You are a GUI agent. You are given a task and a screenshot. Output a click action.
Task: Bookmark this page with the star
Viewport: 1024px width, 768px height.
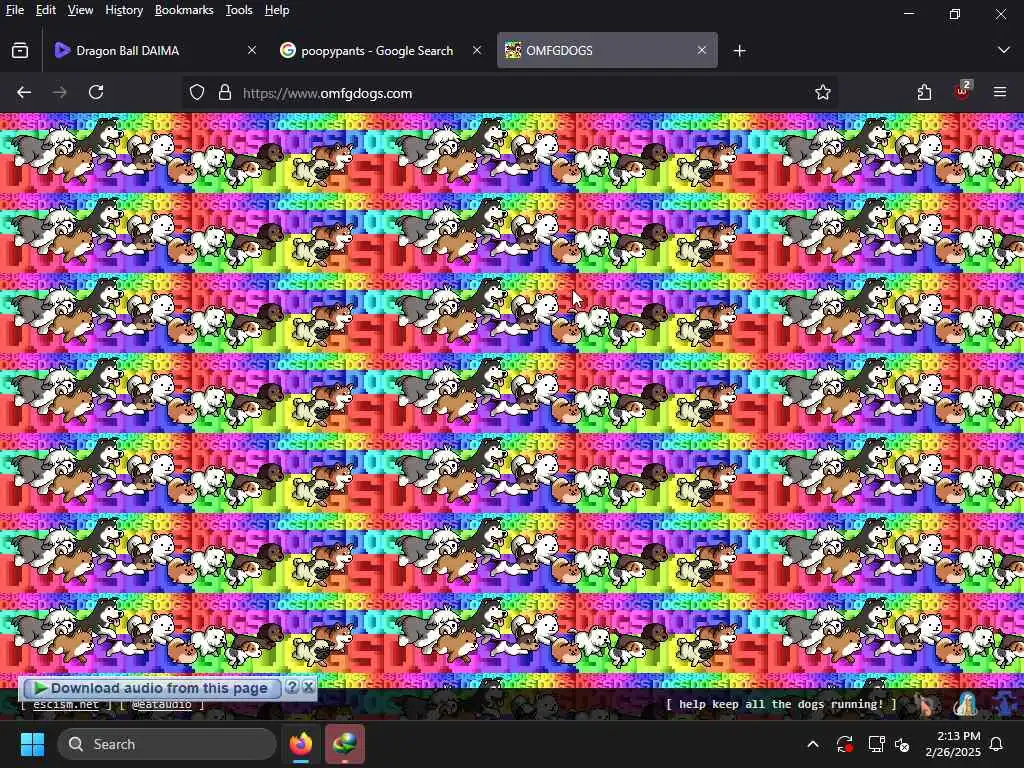pos(823,93)
